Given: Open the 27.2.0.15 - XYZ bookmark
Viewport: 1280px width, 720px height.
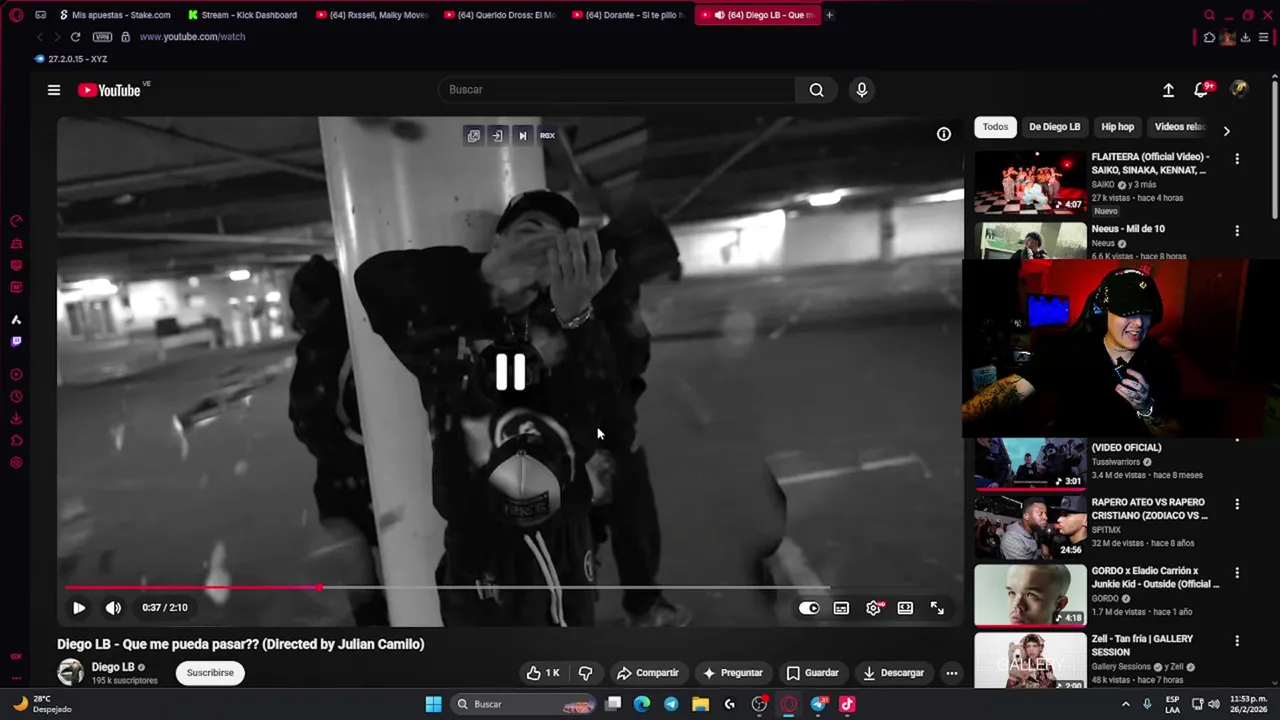Looking at the screenshot, I should [x=71, y=59].
